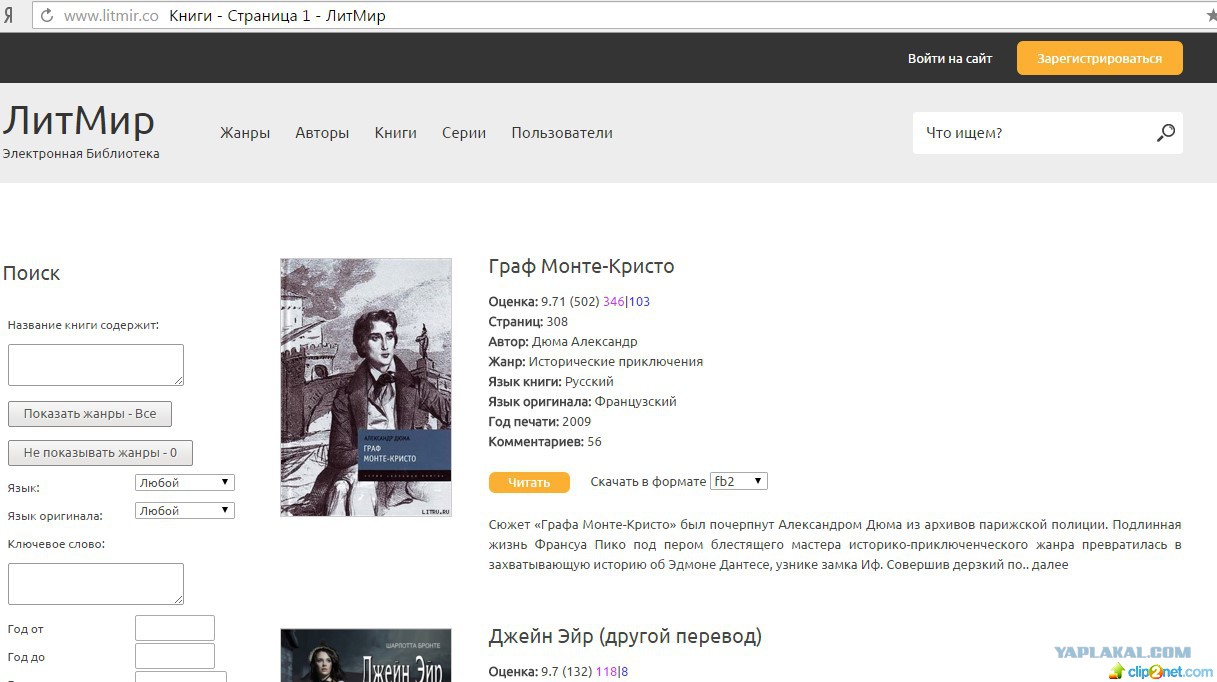Open the Пользователи menu item
The height and width of the screenshot is (682, 1217).
click(x=561, y=133)
